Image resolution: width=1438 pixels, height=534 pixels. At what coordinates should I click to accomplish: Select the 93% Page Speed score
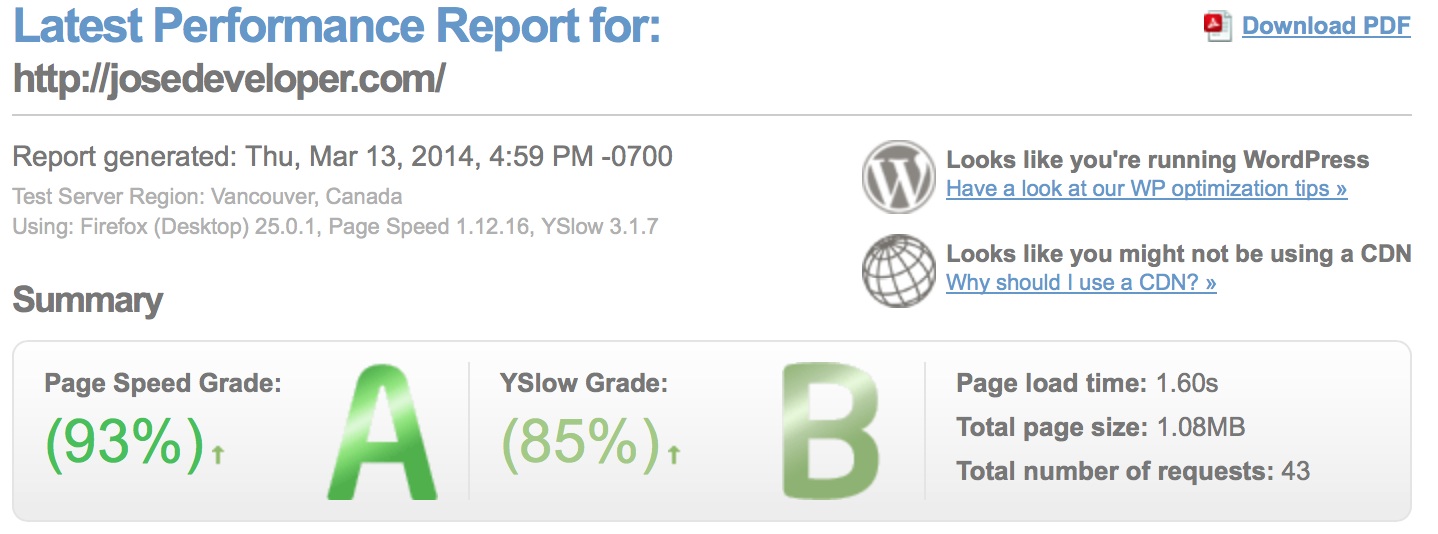(125, 442)
